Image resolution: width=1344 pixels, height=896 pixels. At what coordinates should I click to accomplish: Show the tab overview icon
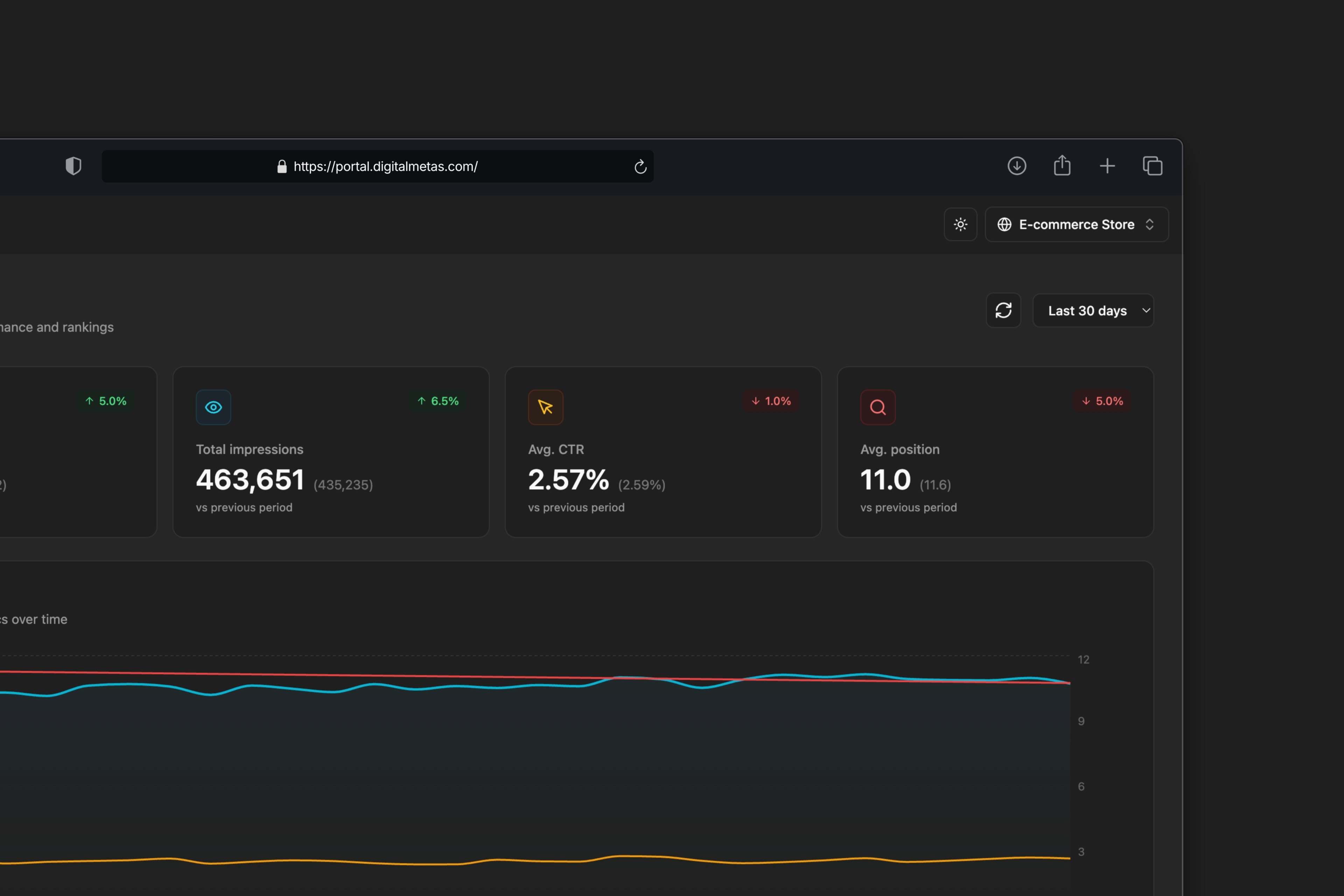1152,166
